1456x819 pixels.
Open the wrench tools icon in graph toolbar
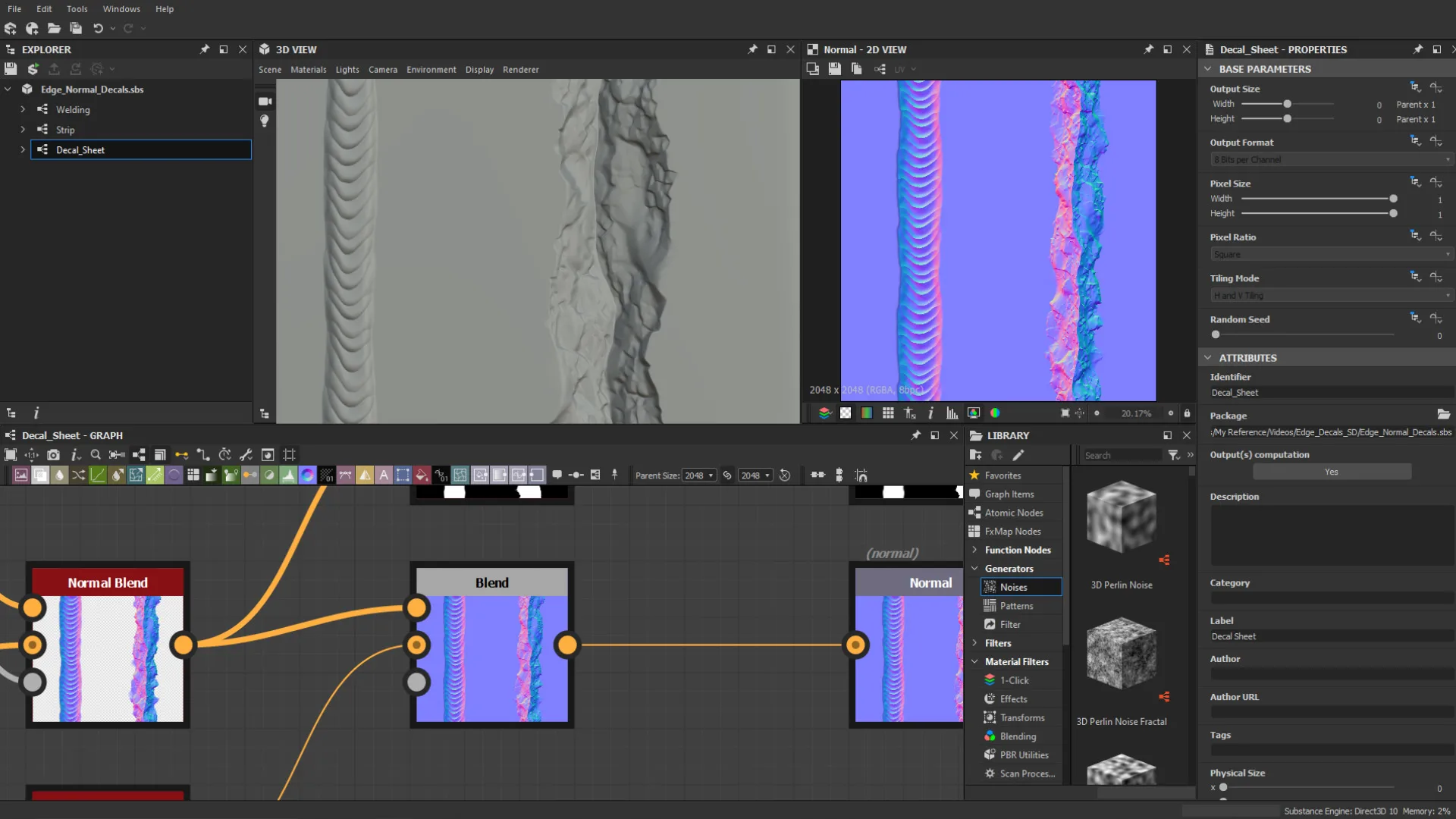point(246,455)
